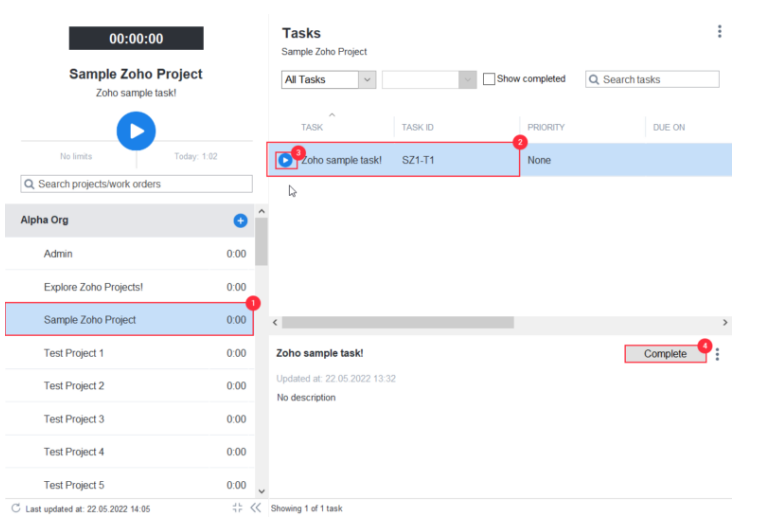Start the timer with the large play button
757x524 pixels.
(136, 131)
